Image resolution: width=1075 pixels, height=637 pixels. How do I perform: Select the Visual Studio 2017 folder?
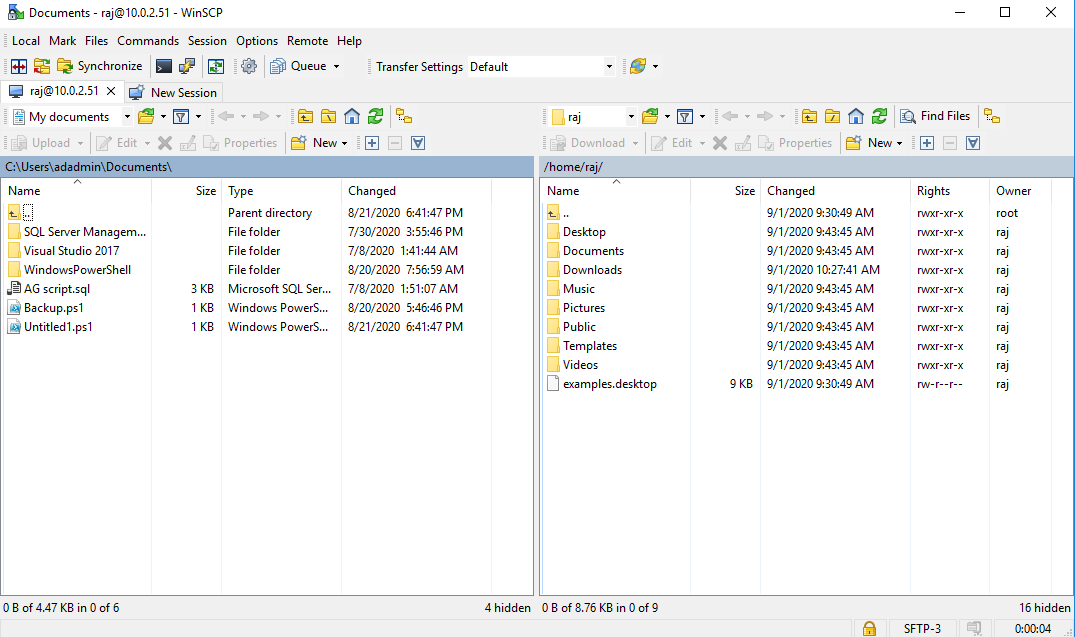click(x=71, y=251)
